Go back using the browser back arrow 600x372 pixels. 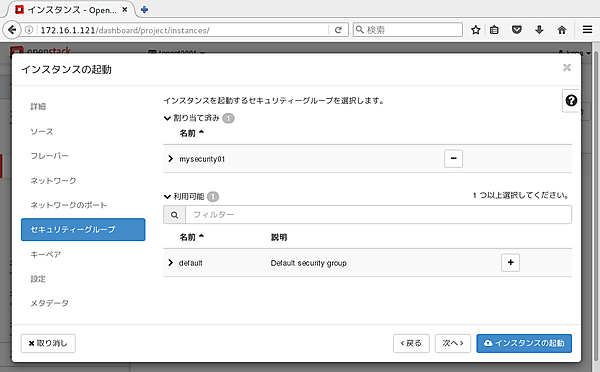click(x=12, y=30)
